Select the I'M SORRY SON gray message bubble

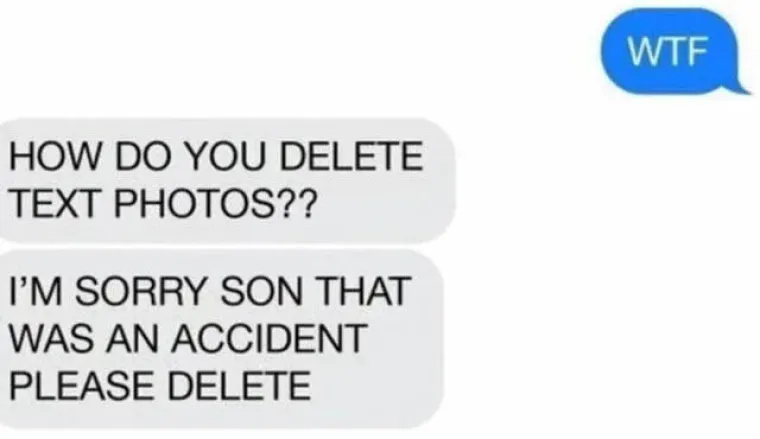(221, 339)
